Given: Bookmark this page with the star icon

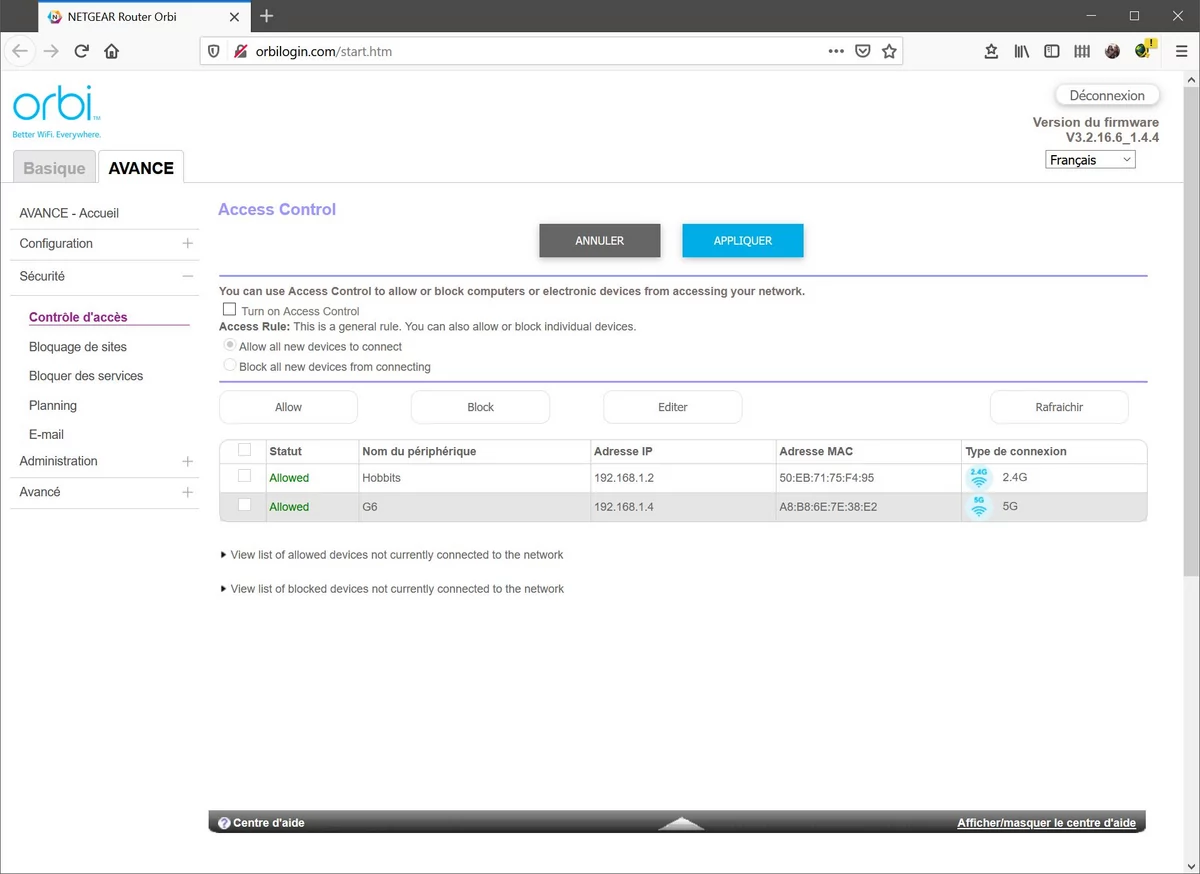Looking at the screenshot, I should click(x=889, y=51).
